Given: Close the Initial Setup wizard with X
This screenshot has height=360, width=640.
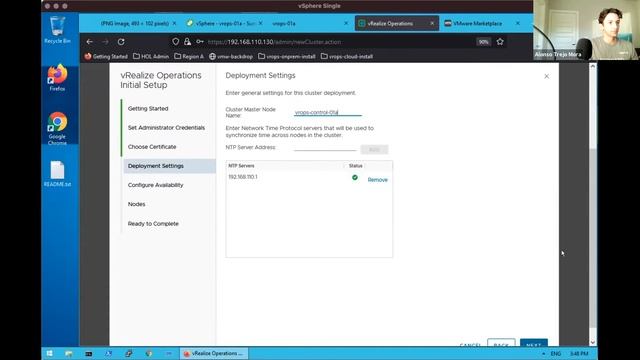Looking at the screenshot, I should coord(547,76).
